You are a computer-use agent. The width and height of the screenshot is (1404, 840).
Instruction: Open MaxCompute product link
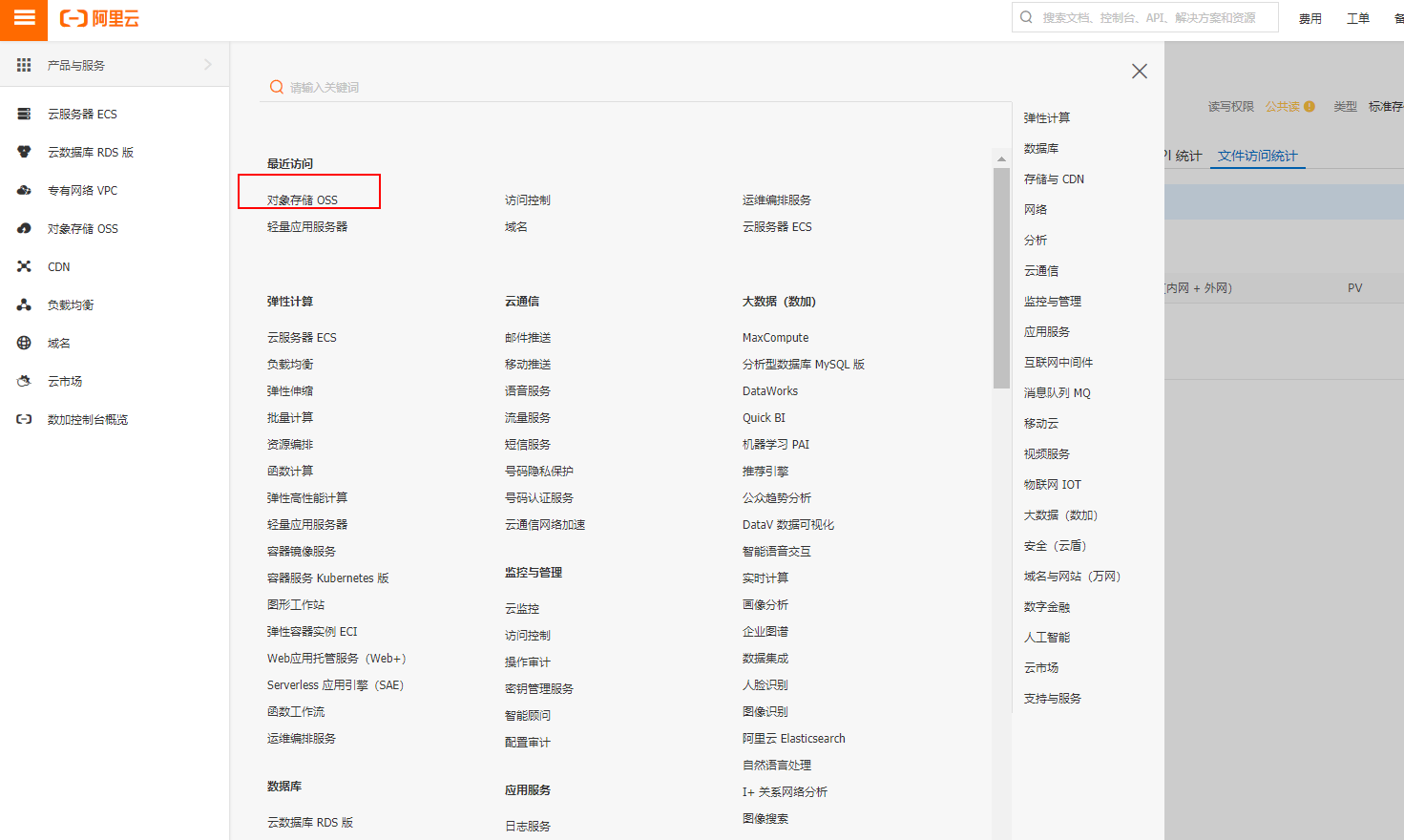click(x=776, y=337)
